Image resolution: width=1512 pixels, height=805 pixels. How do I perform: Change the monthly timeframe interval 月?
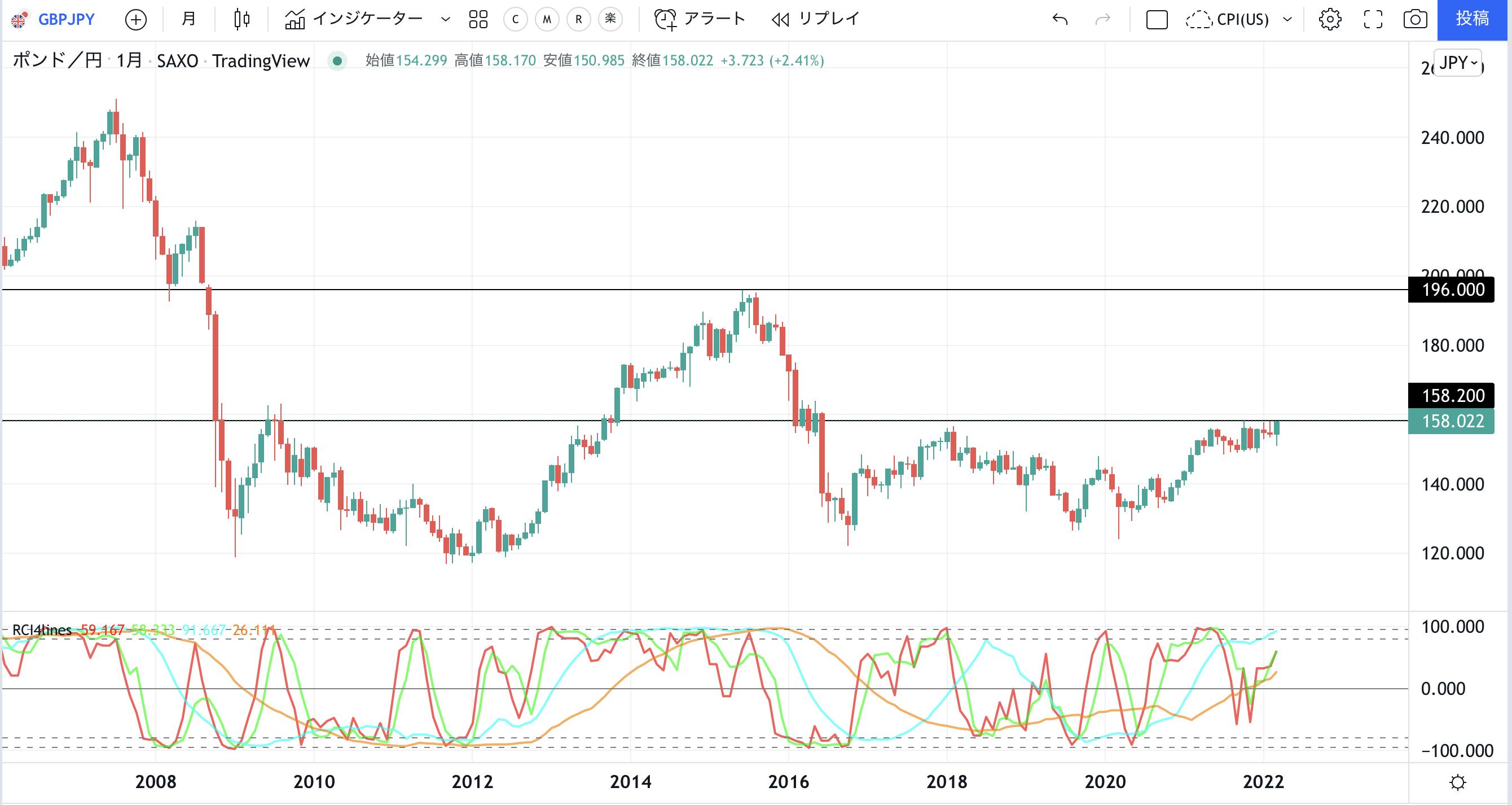coord(188,19)
